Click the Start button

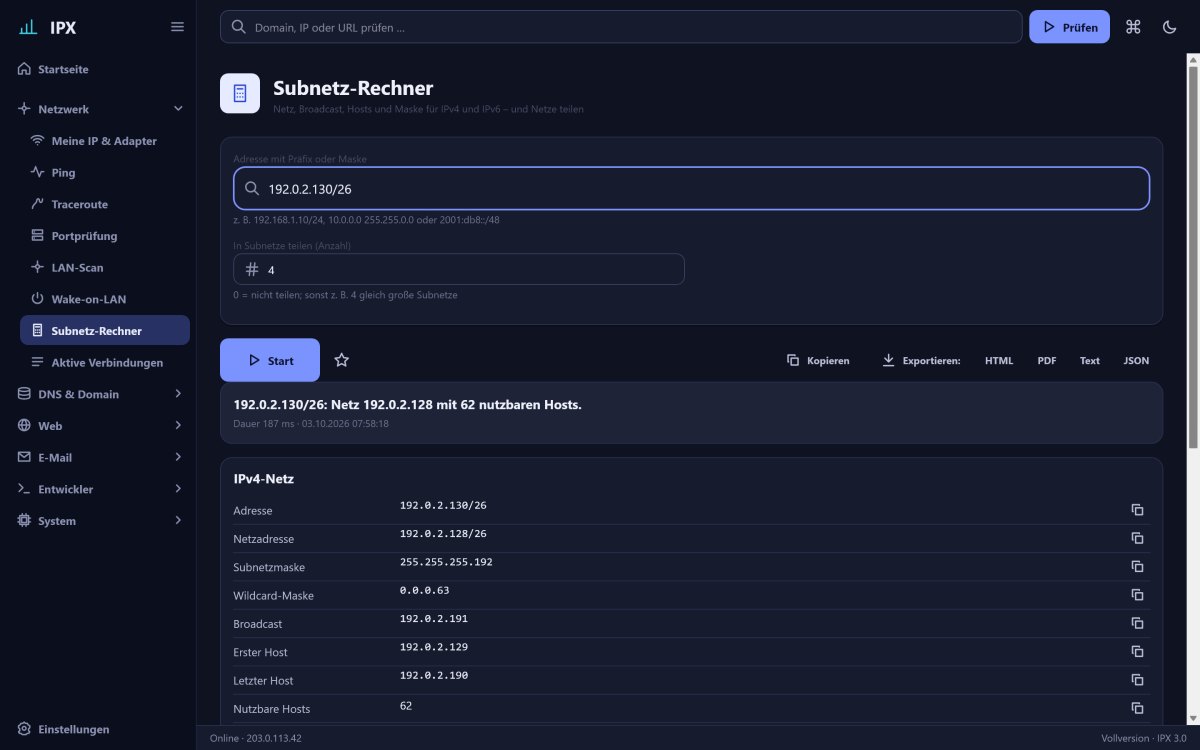[270, 360]
